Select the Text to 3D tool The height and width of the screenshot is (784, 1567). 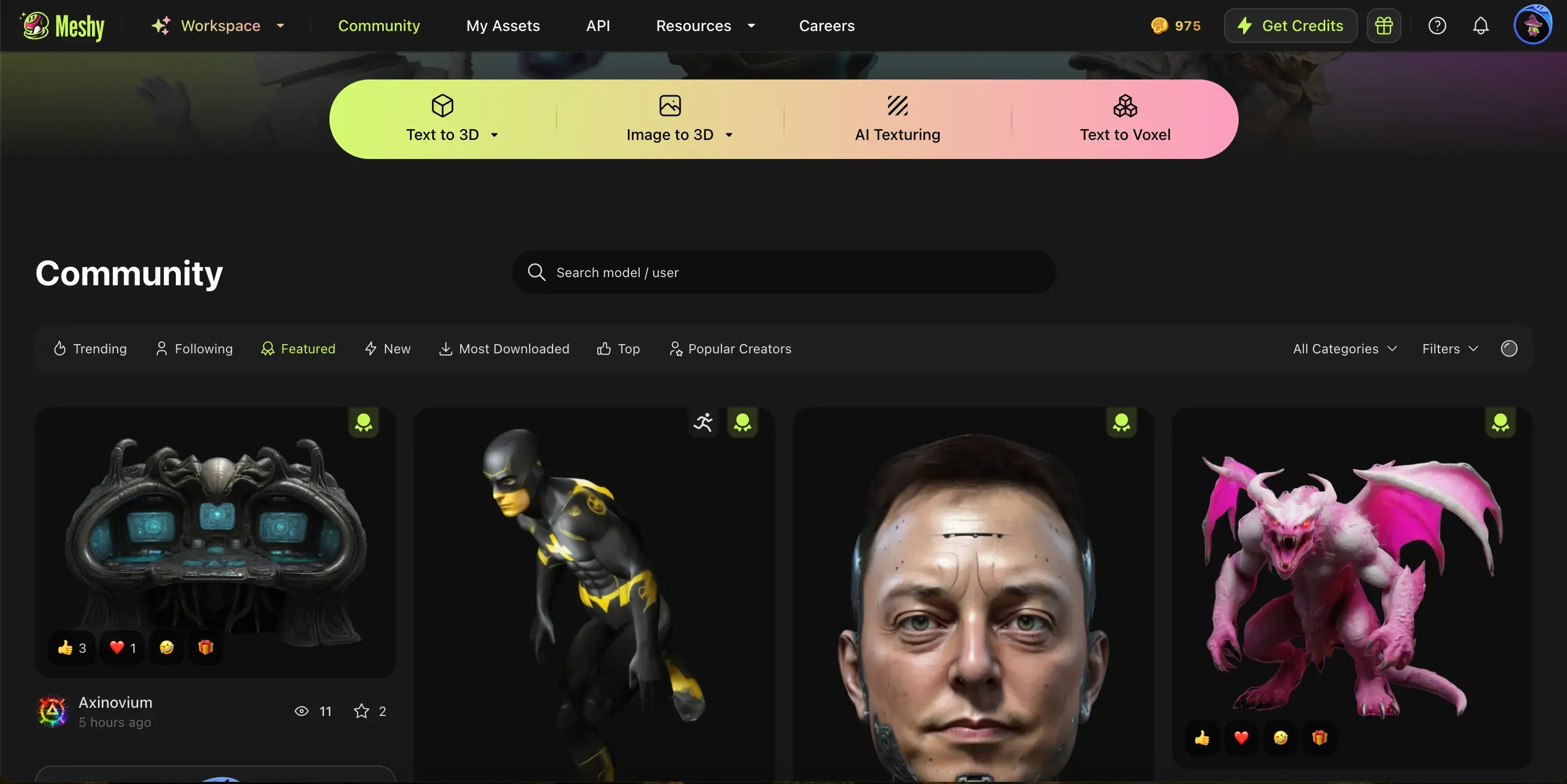(442, 119)
